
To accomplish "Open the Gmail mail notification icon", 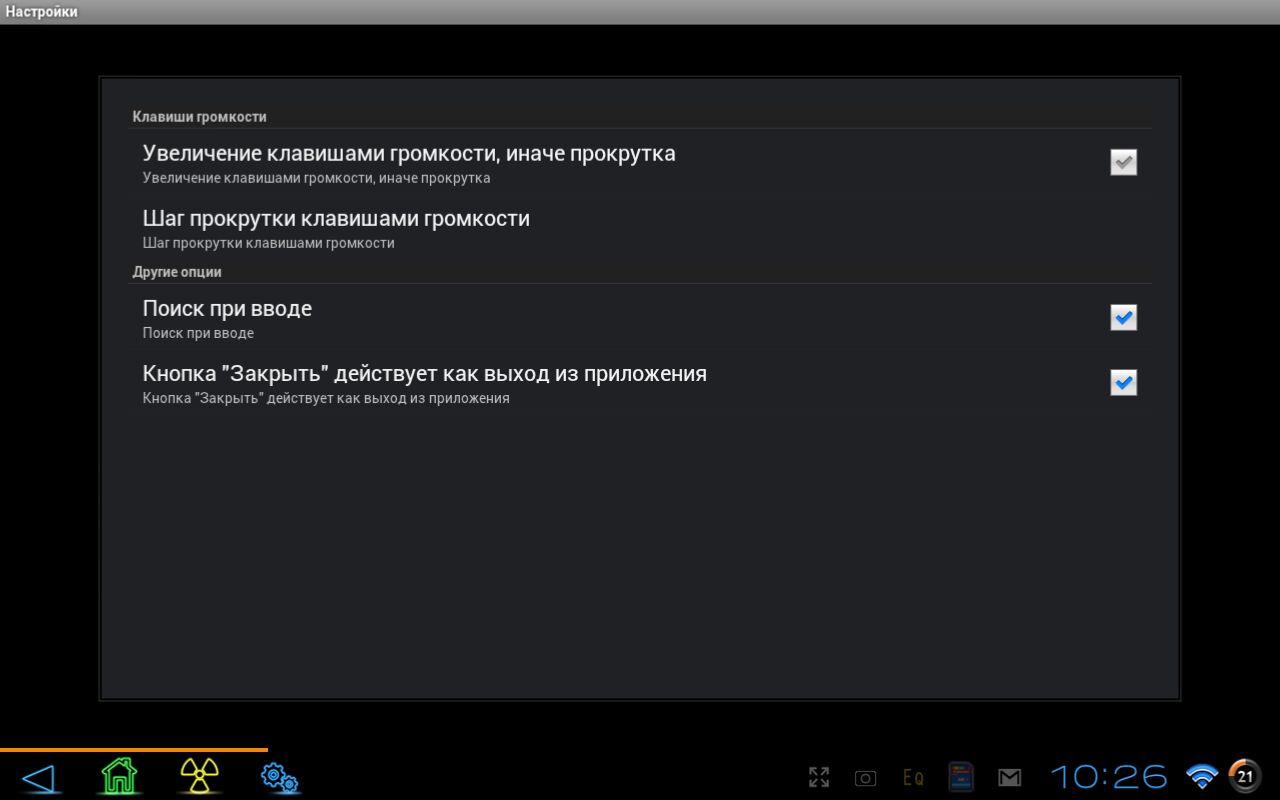I will 1010,777.
